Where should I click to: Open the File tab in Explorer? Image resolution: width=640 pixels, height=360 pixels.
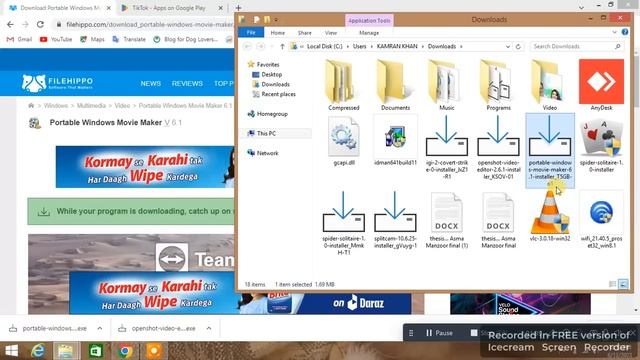point(251,33)
